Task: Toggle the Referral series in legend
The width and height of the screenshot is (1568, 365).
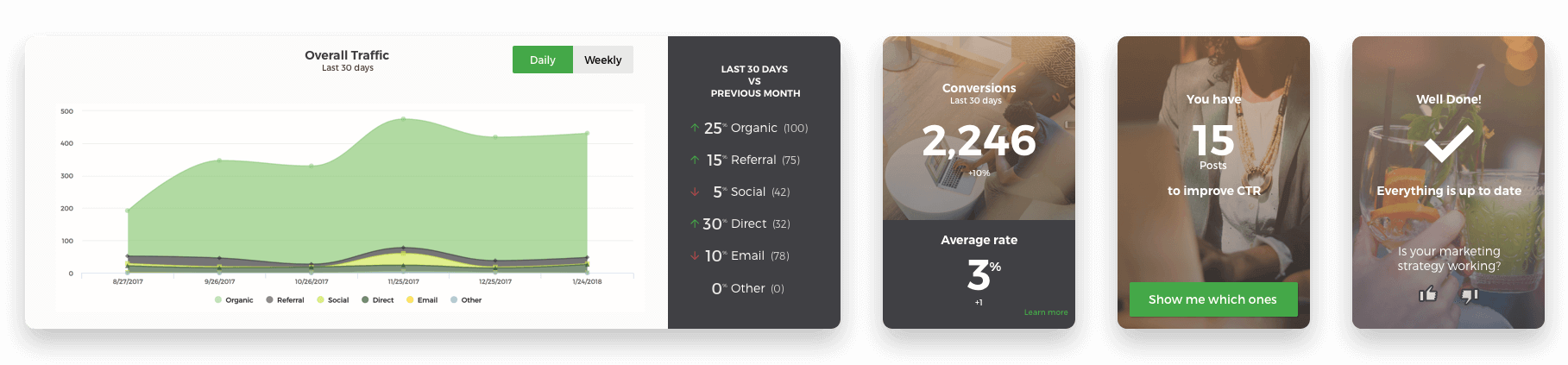Action: click(285, 300)
